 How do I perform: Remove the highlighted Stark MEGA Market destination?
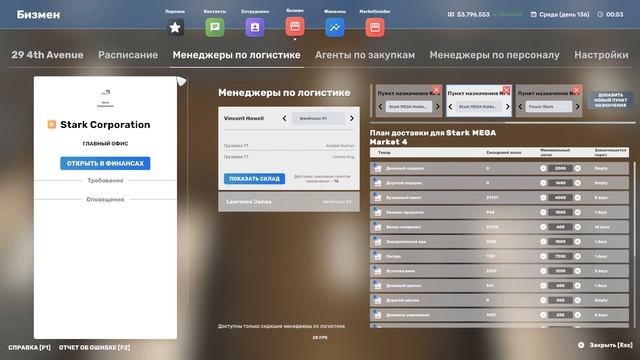point(506,90)
